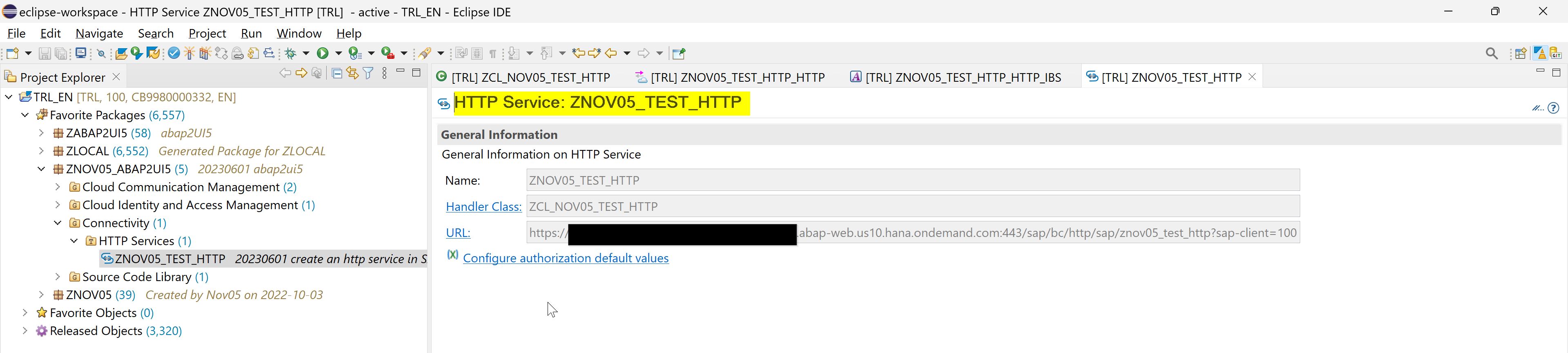Collapse the Connectivity folder
Image resolution: width=1568 pixels, height=353 pixels.
tap(58, 223)
